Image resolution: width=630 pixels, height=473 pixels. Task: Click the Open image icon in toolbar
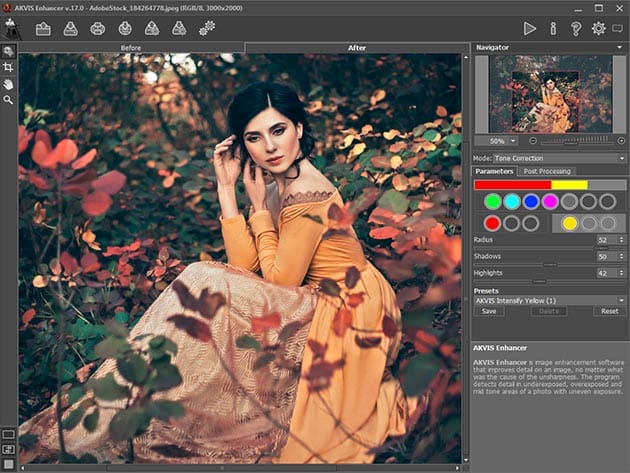tap(43, 28)
